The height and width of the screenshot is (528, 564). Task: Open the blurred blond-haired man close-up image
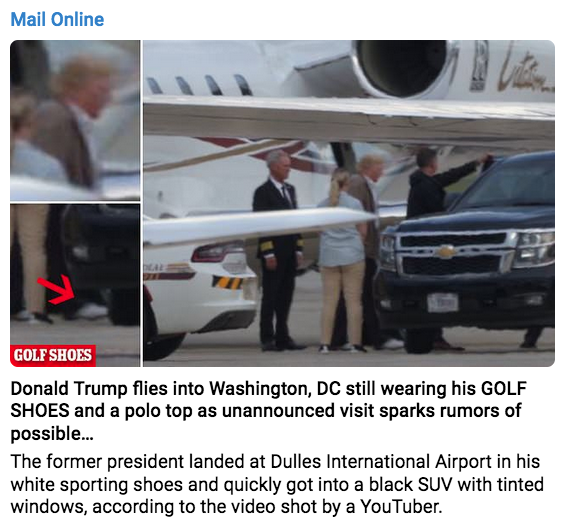(75, 120)
